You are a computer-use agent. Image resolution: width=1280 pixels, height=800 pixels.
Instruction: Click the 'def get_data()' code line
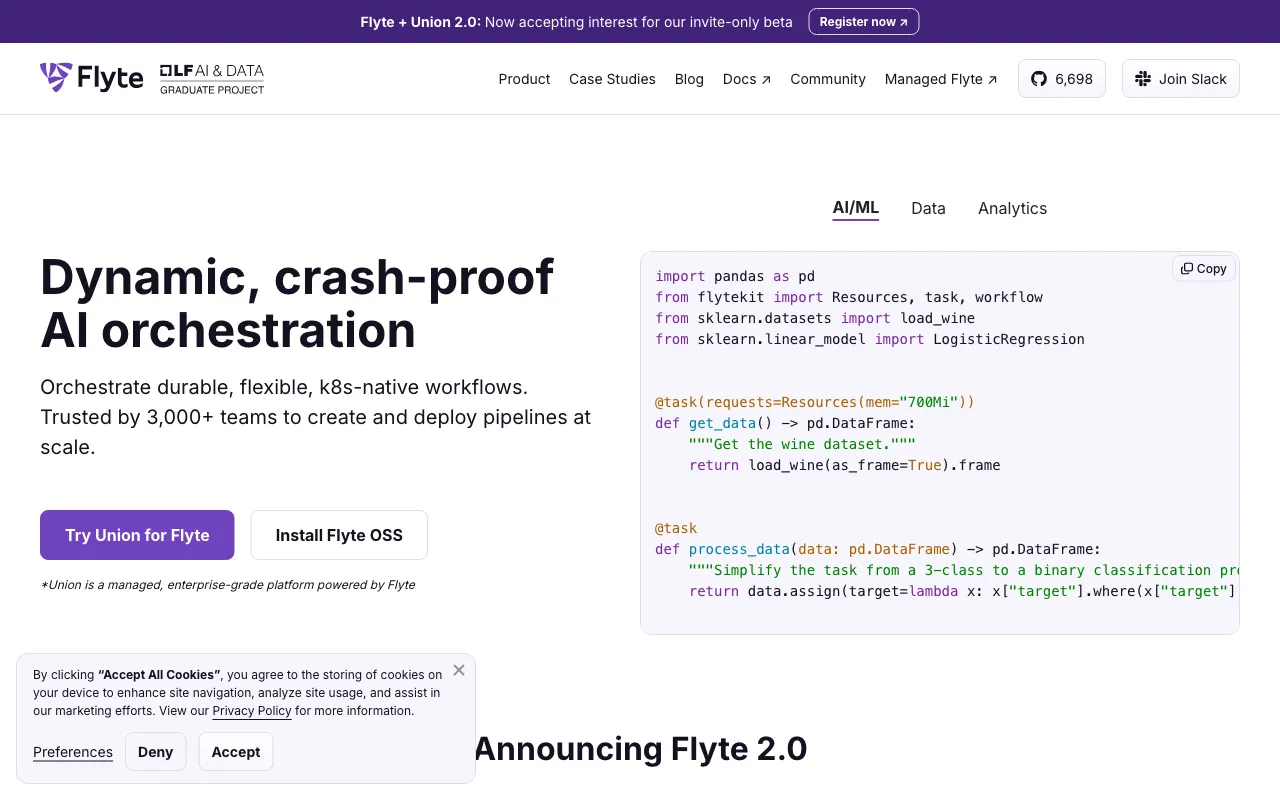tap(785, 423)
